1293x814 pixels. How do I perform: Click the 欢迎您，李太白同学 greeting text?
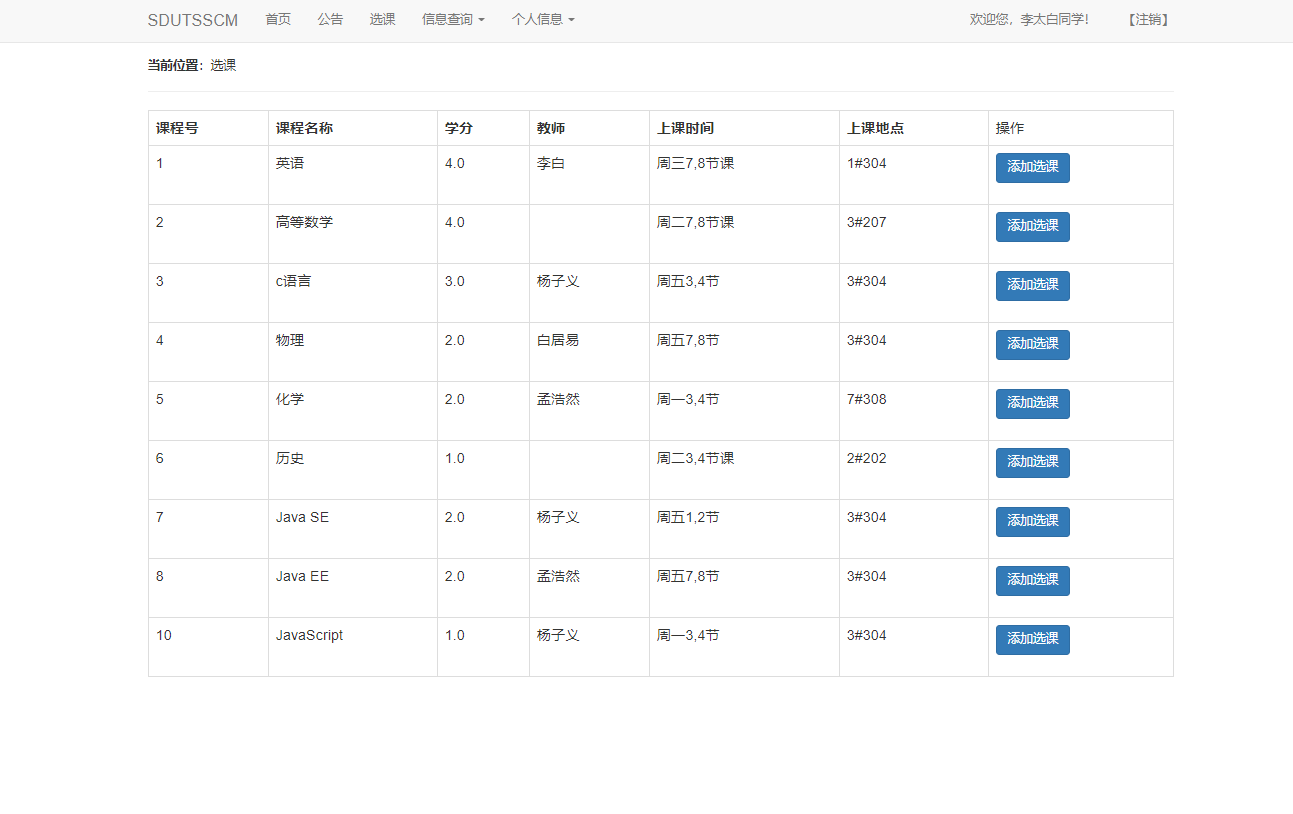[x=1031, y=19]
